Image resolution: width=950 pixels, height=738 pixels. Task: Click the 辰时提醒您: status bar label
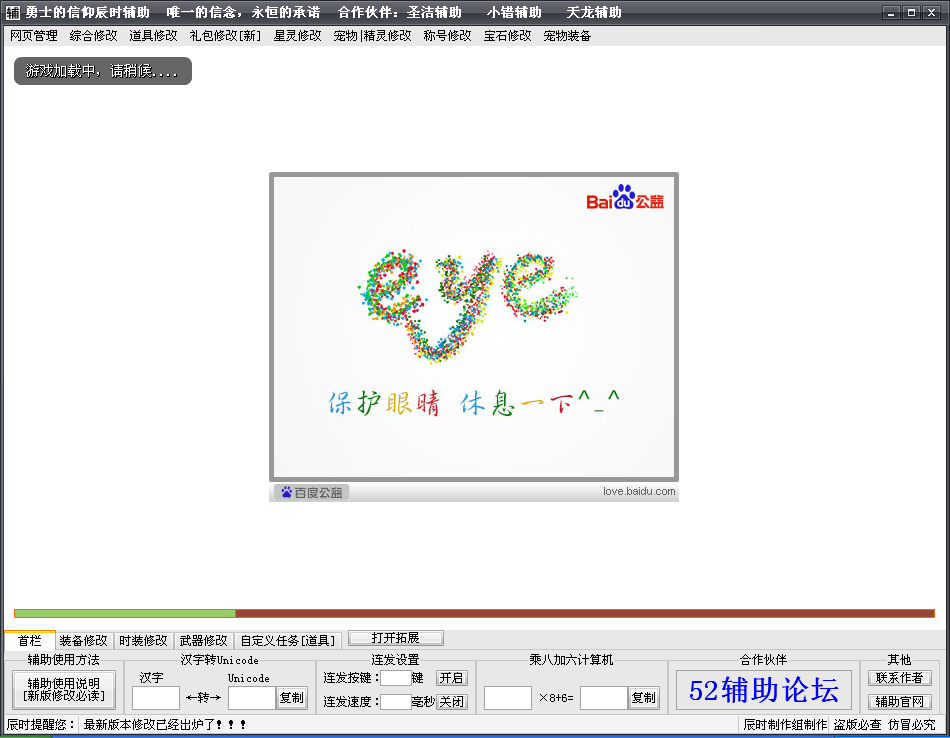click(x=41, y=724)
